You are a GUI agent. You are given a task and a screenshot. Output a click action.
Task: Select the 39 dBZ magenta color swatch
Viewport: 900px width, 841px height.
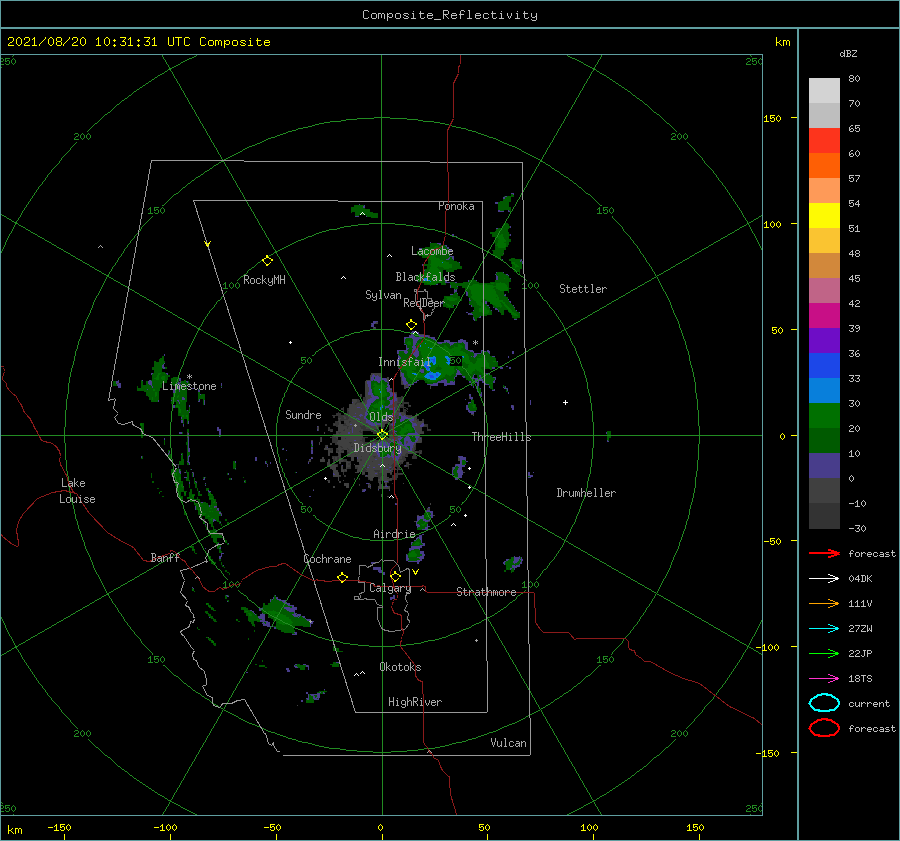click(x=824, y=315)
